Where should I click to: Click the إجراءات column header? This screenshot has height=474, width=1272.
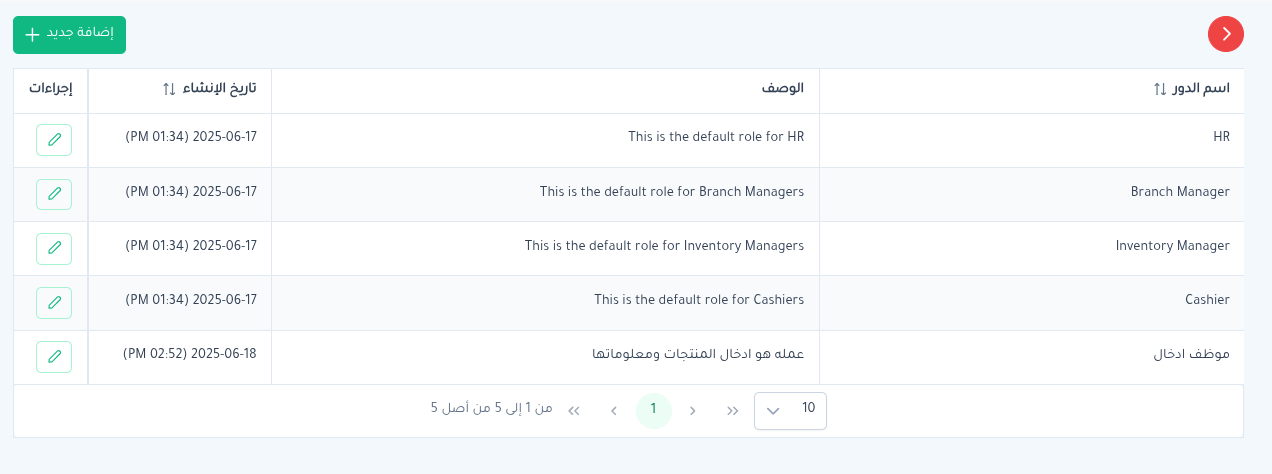tap(50, 89)
